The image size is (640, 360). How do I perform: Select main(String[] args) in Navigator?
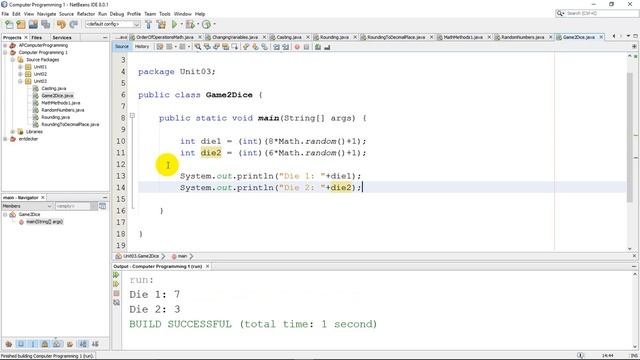(x=44, y=222)
